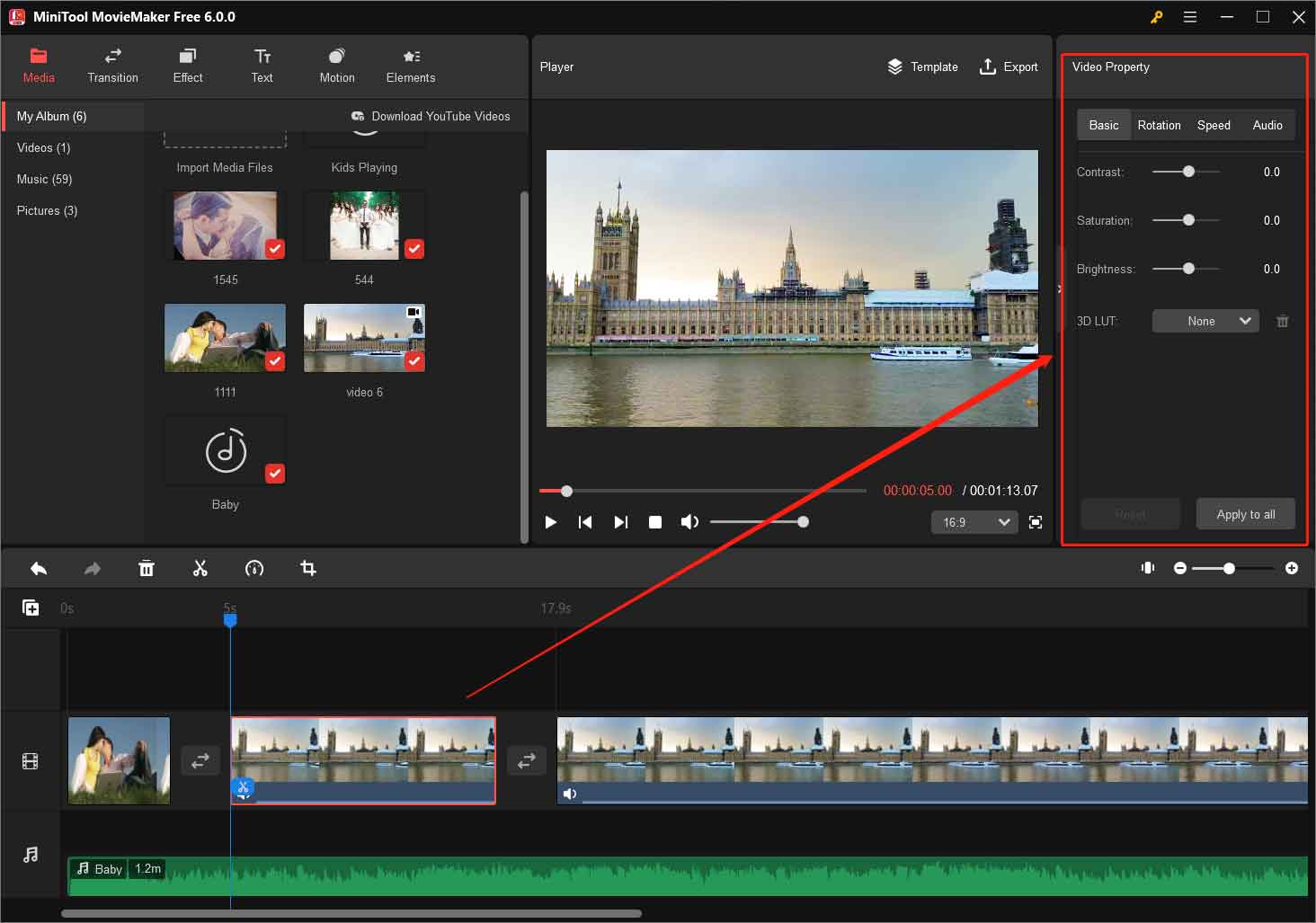Screen dimensions: 1316x923
Task: Click the Crop icon on the timeline toolbar
Action: [x=308, y=568]
